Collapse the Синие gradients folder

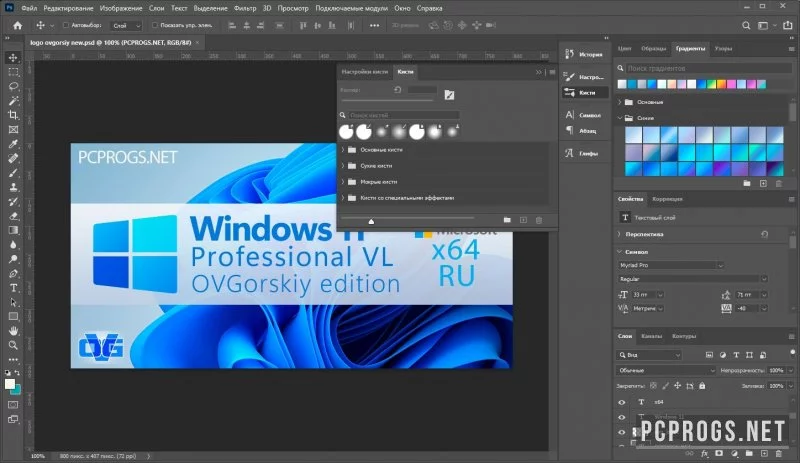coord(620,118)
